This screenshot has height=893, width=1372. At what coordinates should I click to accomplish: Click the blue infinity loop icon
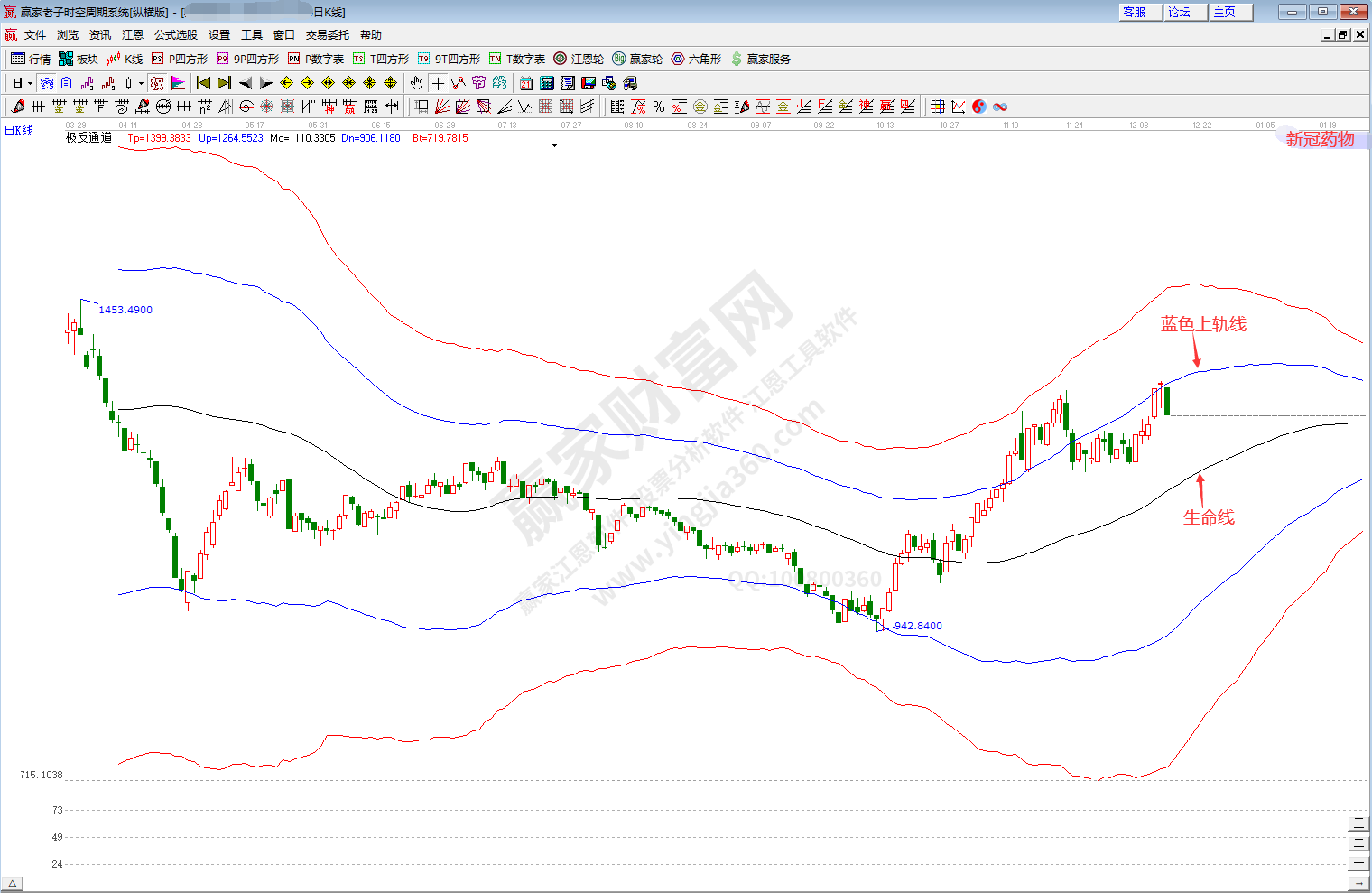click(1000, 107)
